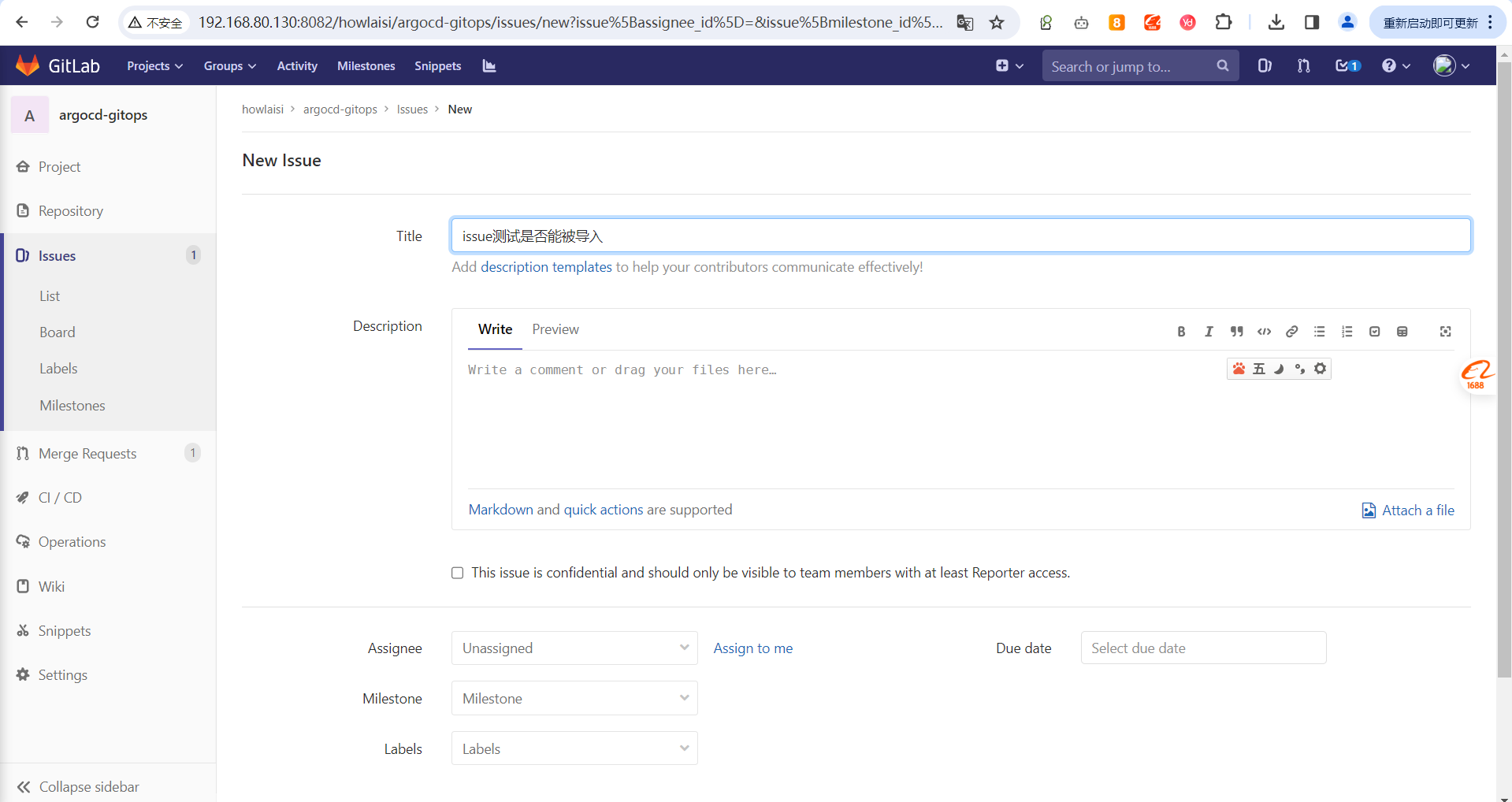Insert a table with the table icon
The height and width of the screenshot is (802, 1512).
[1402, 332]
